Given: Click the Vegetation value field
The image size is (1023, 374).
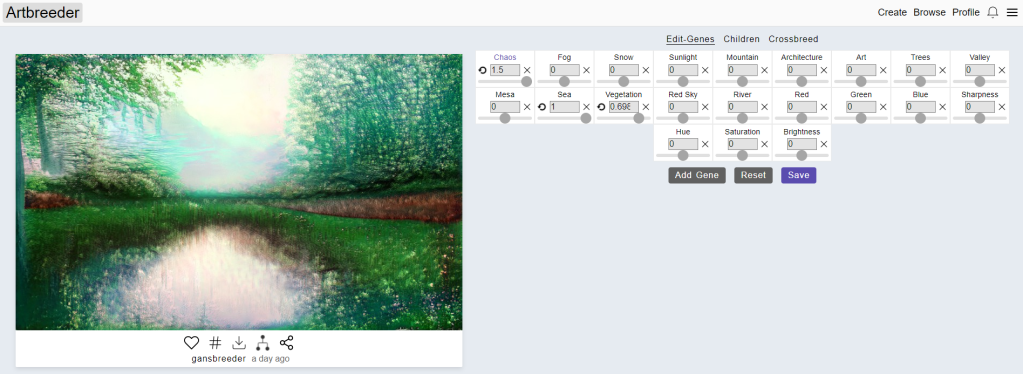Looking at the screenshot, I should click(x=624, y=107).
